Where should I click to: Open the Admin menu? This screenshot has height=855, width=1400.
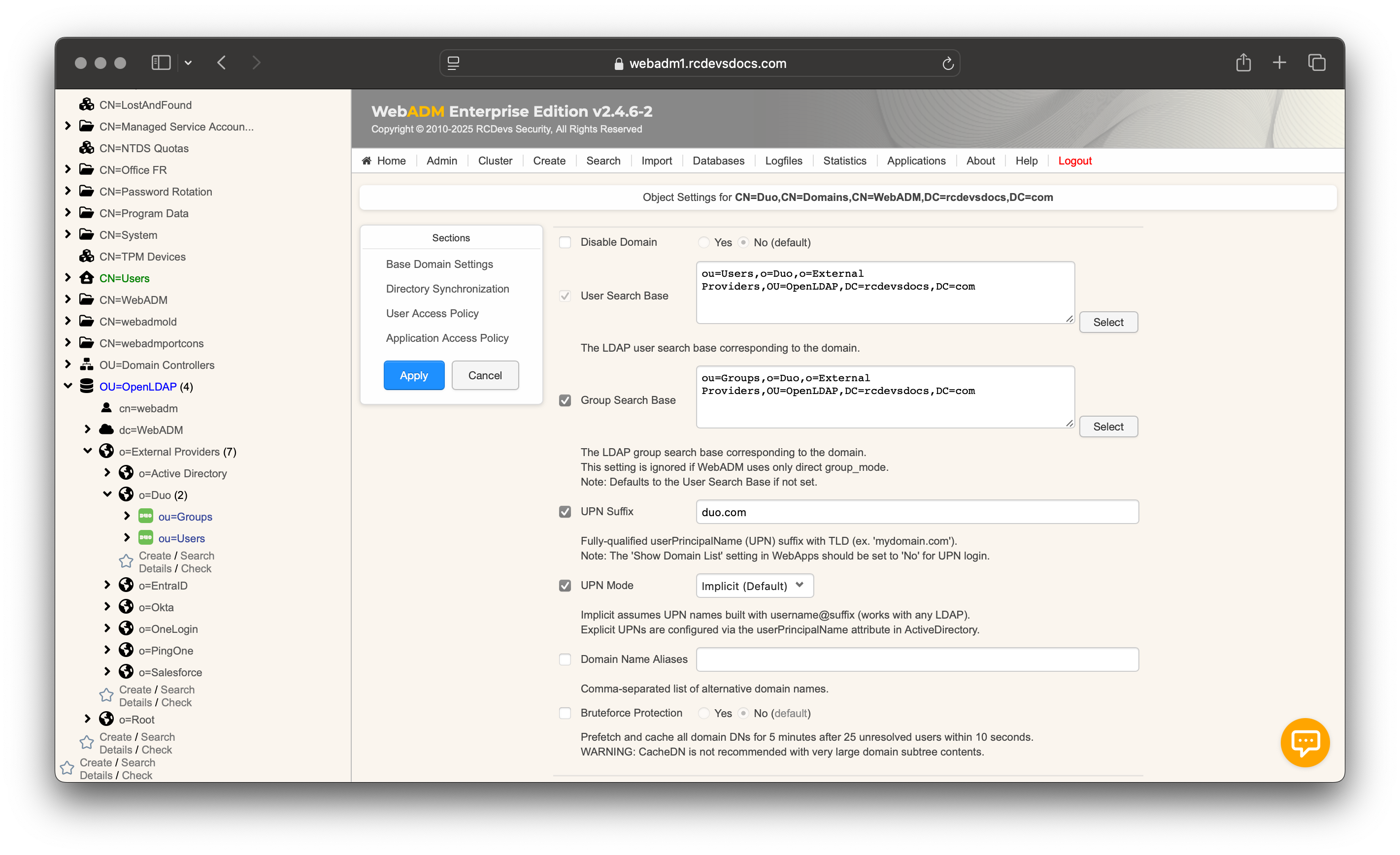[x=441, y=161]
